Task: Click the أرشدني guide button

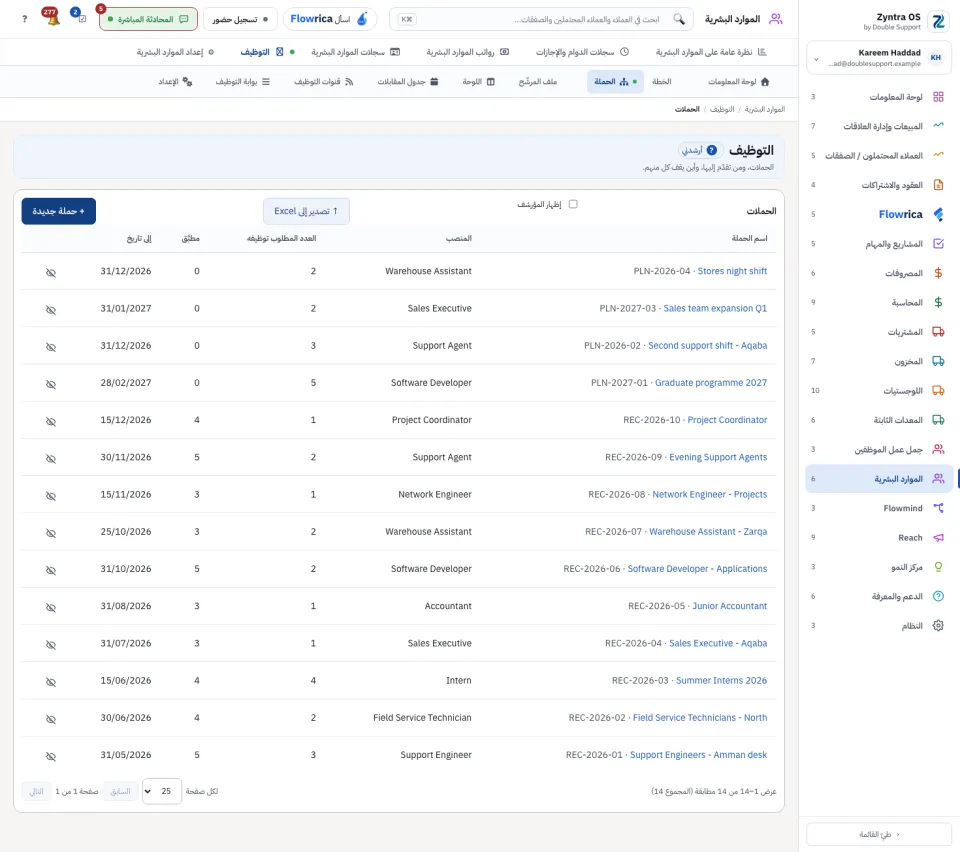Action: point(700,150)
